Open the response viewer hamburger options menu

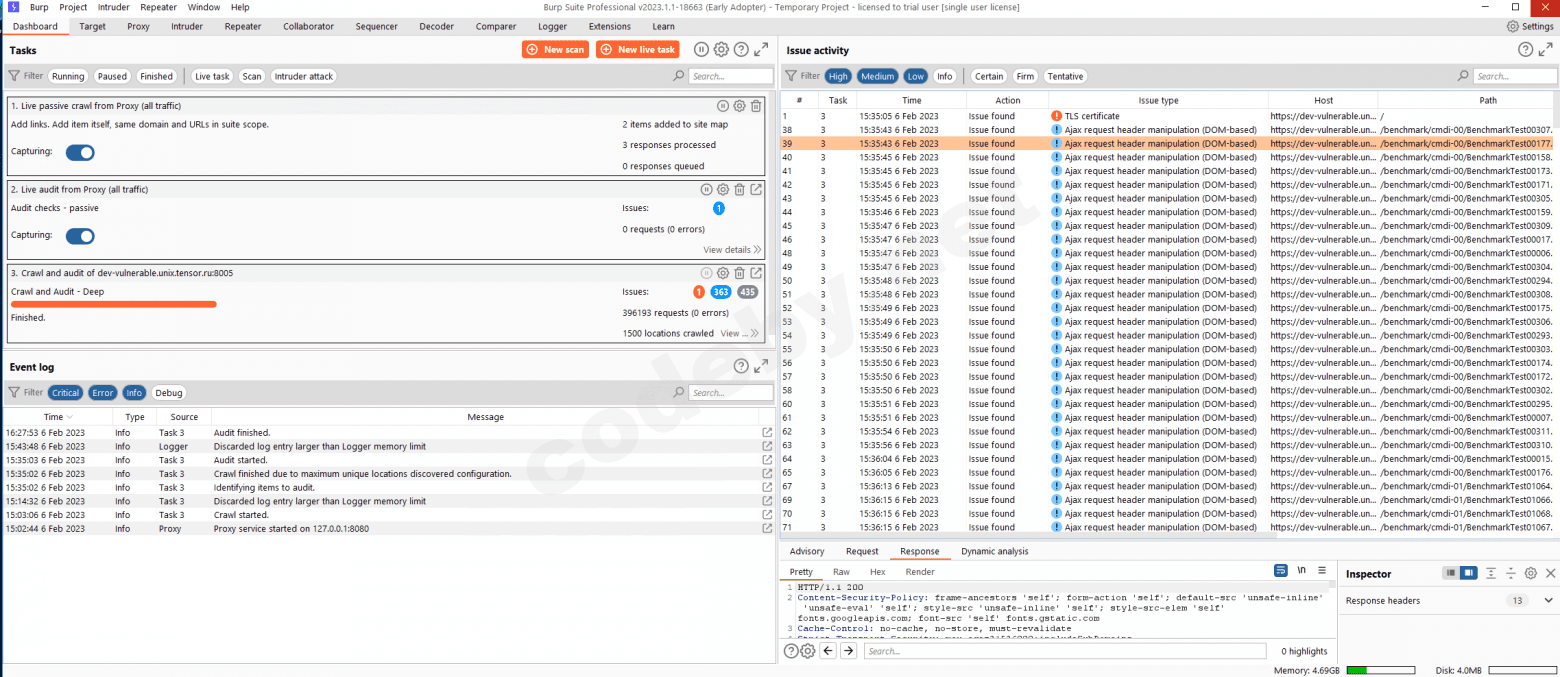coord(1321,570)
